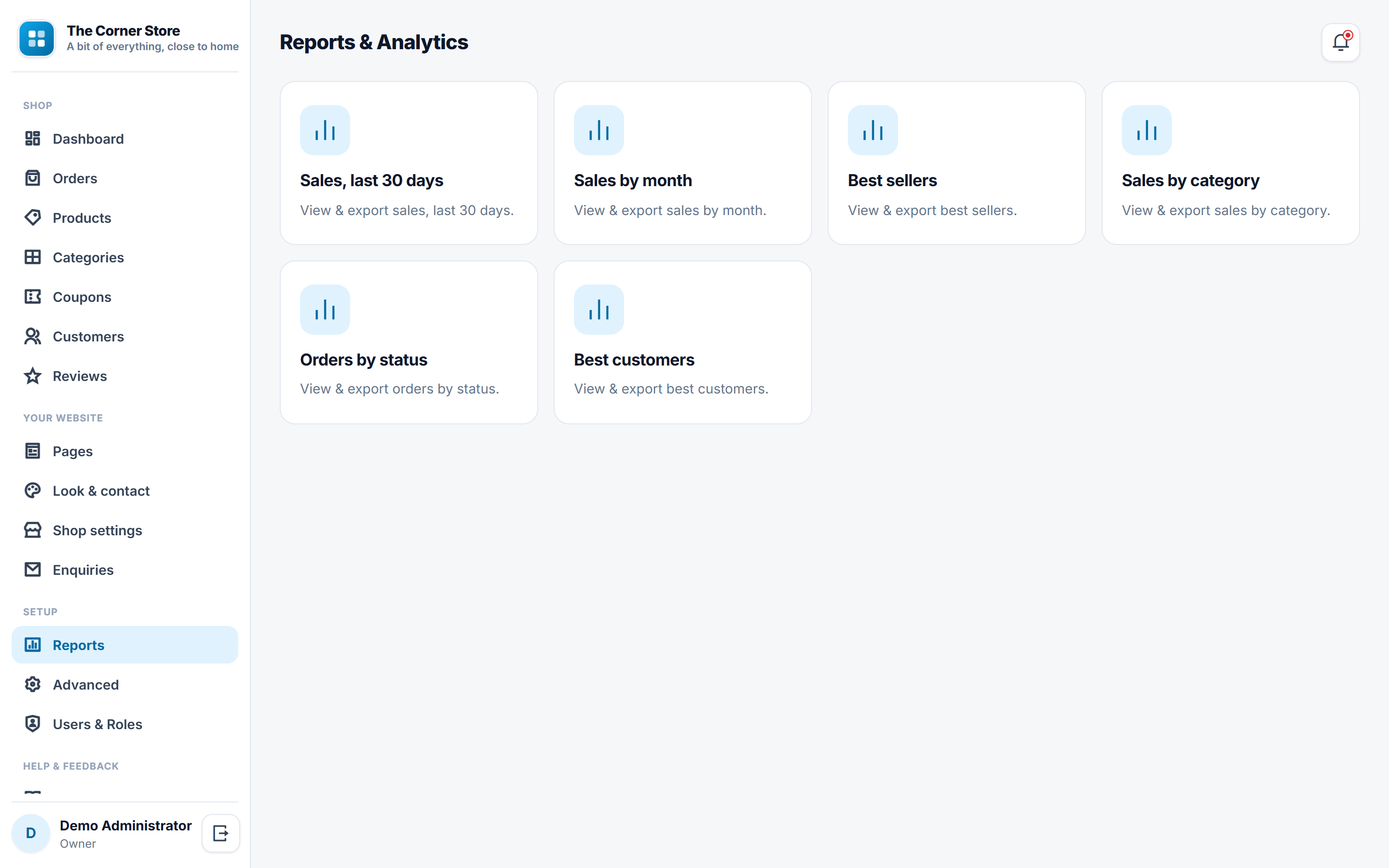Navigate to Products section
This screenshot has width=1389, height=868.
(x=124, y=217)
